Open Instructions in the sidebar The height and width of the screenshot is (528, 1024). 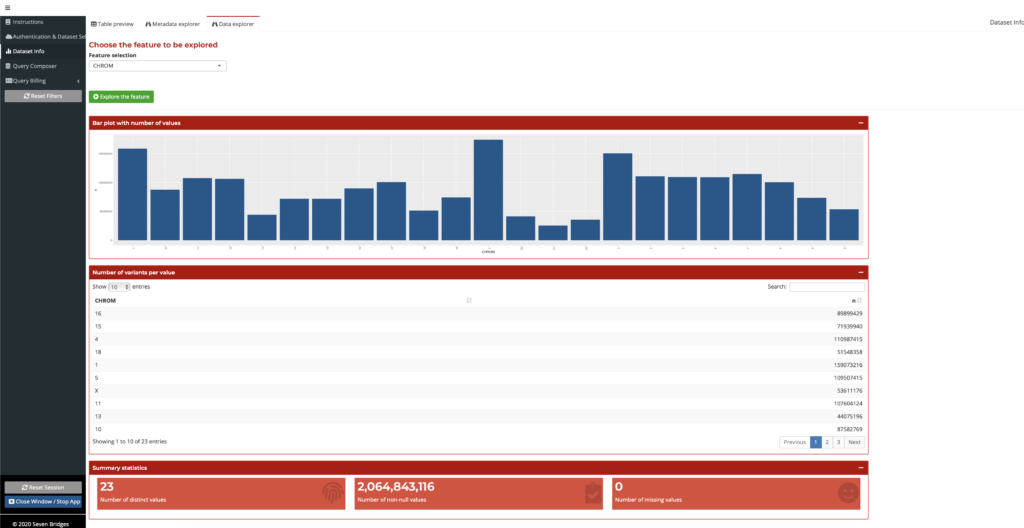[x=28, y=22]
